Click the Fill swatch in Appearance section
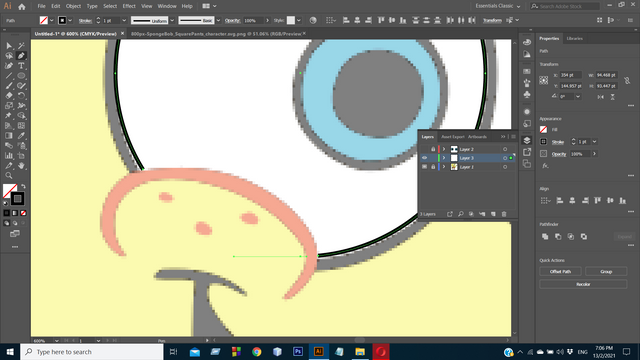 click(543, 129)
